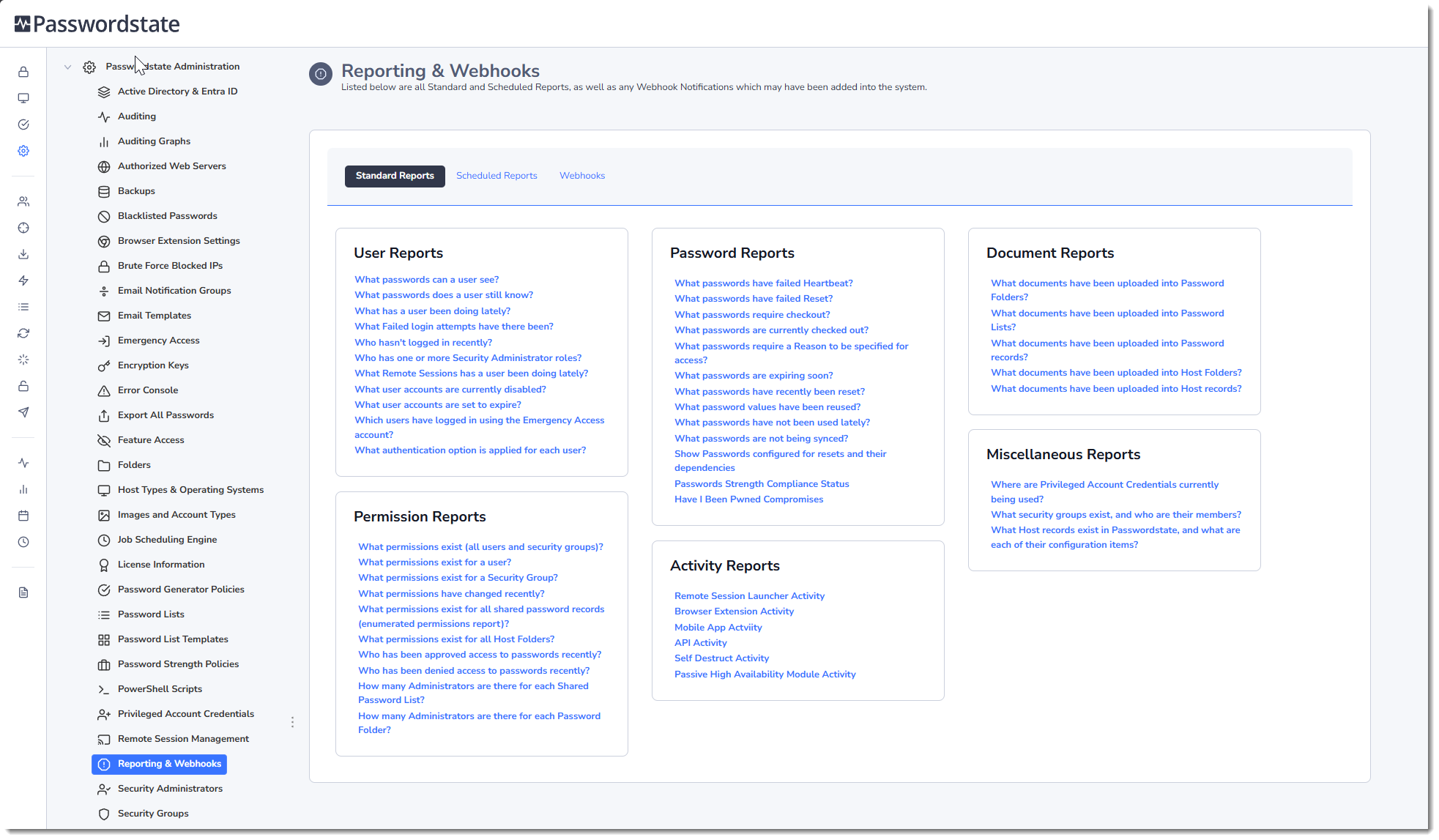Open Emergency Access settings
The height and width of the screenshot is (840, 1439).
pyautogui.click(x=158, y=341)
